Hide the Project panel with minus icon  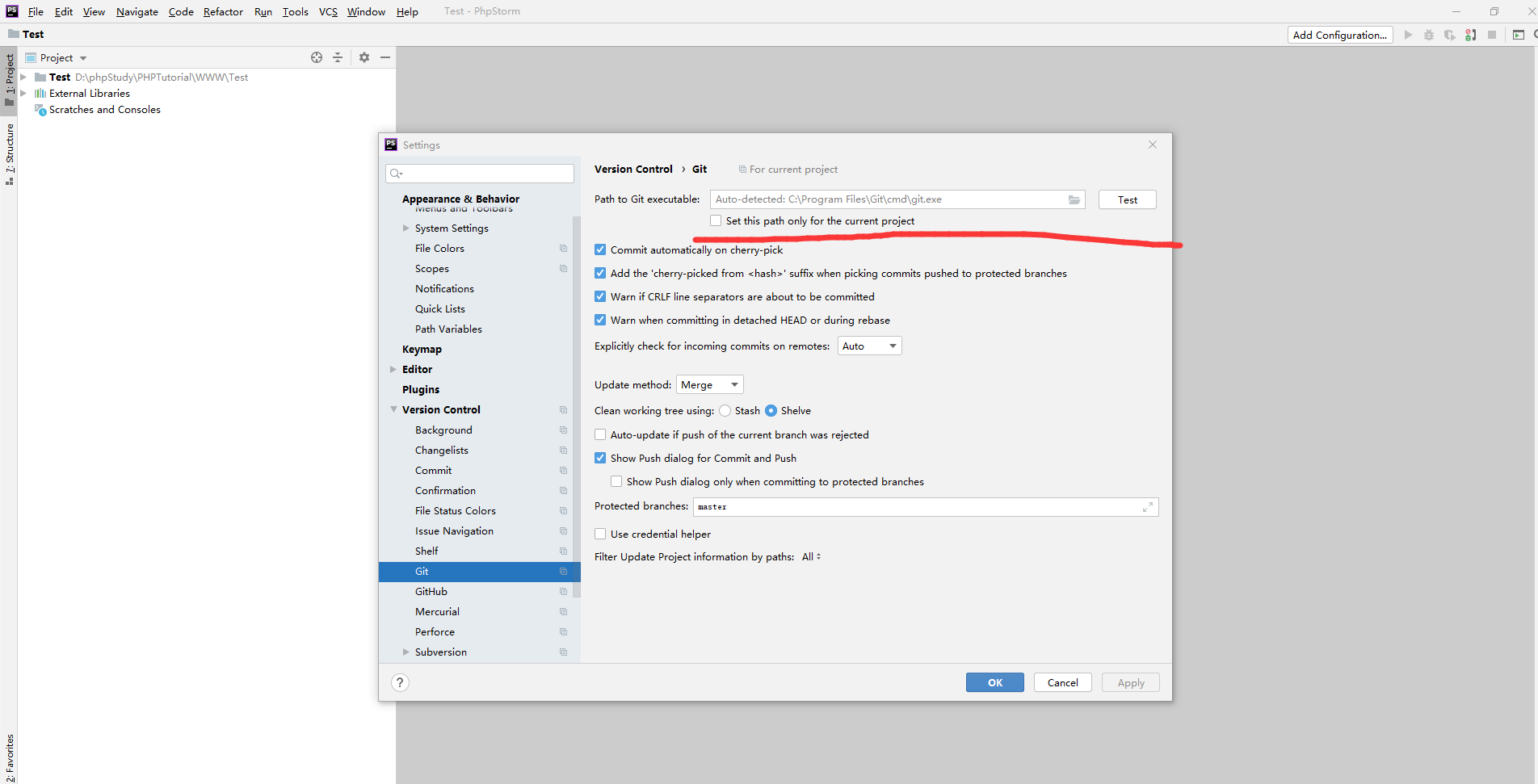click(x=385, y=57)
